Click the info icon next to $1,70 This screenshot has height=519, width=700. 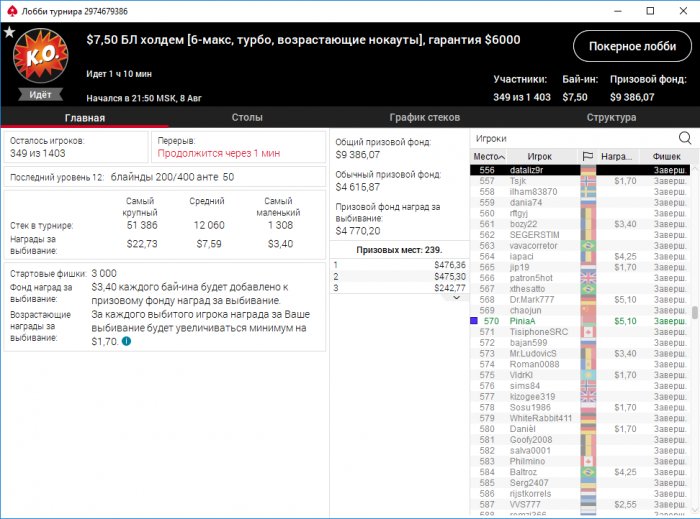pyautogui.click(x=126, y=341)
